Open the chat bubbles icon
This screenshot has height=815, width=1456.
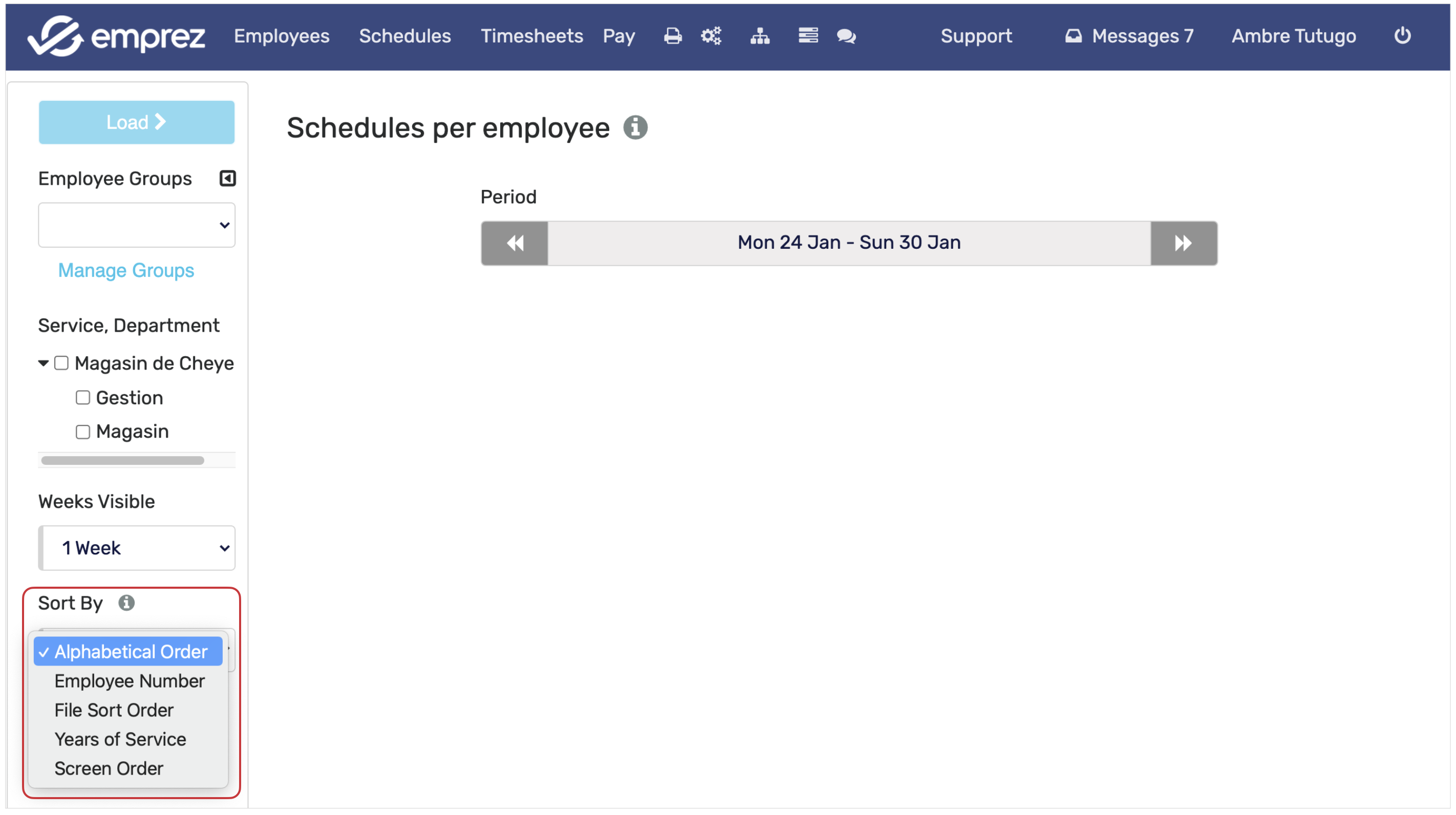point(846,36)
